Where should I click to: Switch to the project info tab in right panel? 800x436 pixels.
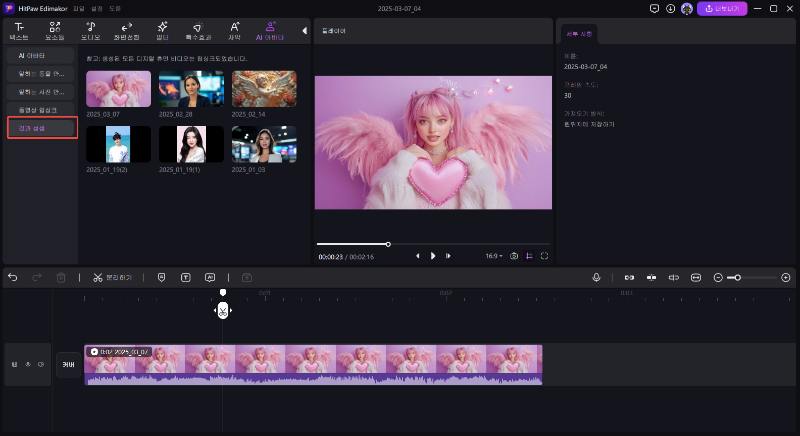pyautogui.click(x=579, y=34)
